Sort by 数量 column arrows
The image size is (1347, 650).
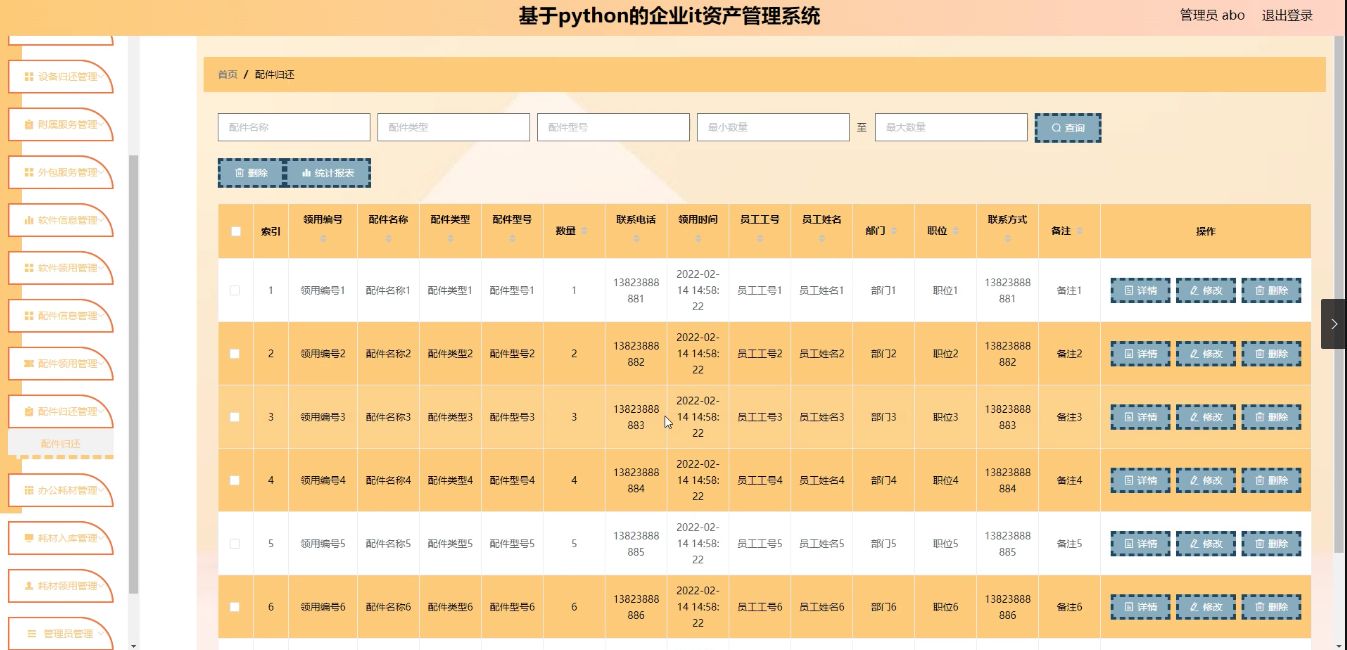point(584,232)
